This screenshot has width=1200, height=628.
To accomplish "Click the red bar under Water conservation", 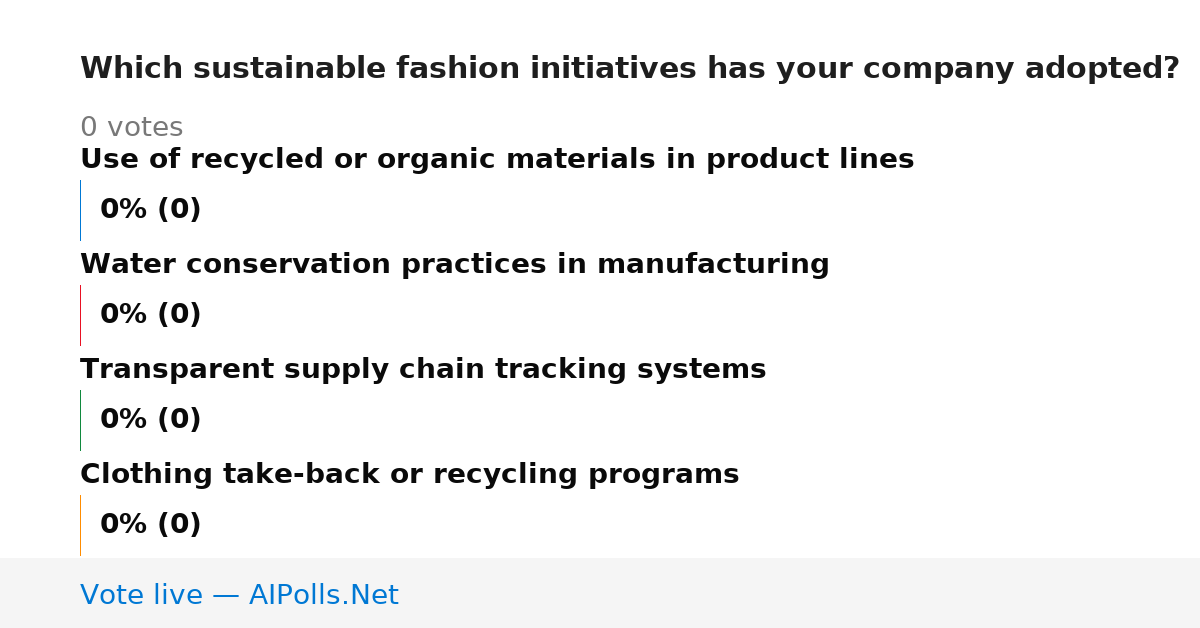I will tap(80, 315).
